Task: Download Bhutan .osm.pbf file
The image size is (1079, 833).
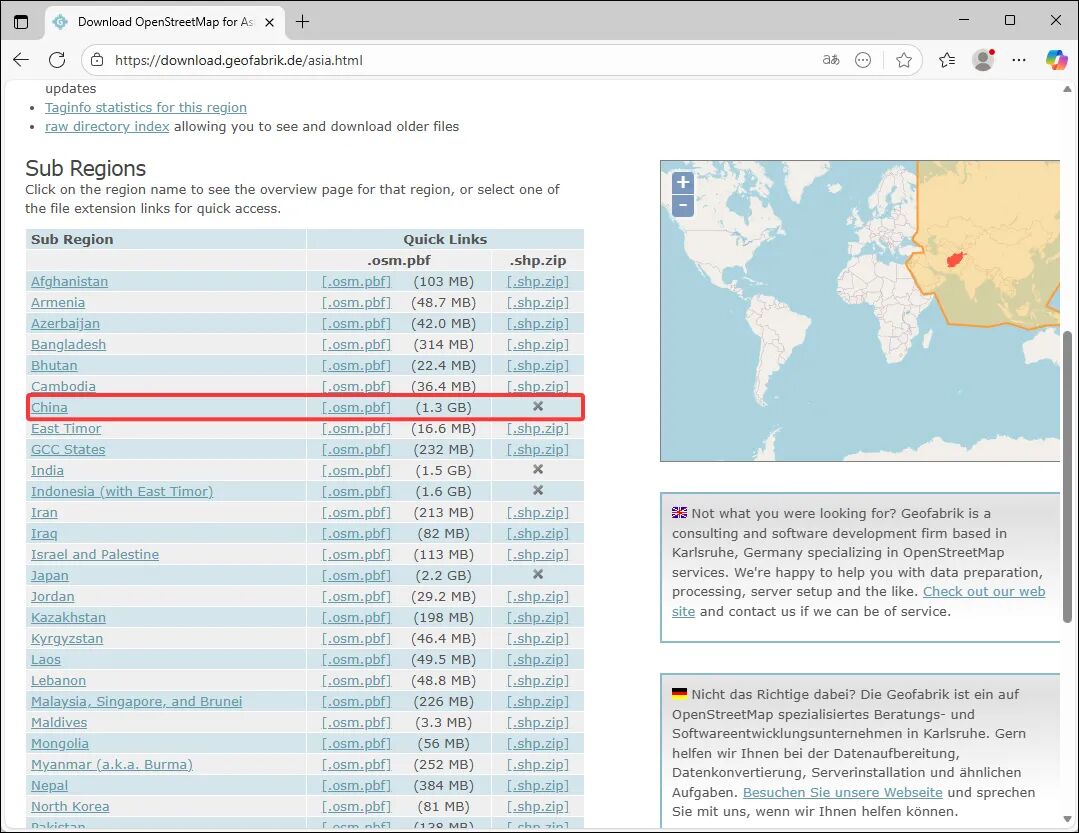Action: click(x=356, y=365)
